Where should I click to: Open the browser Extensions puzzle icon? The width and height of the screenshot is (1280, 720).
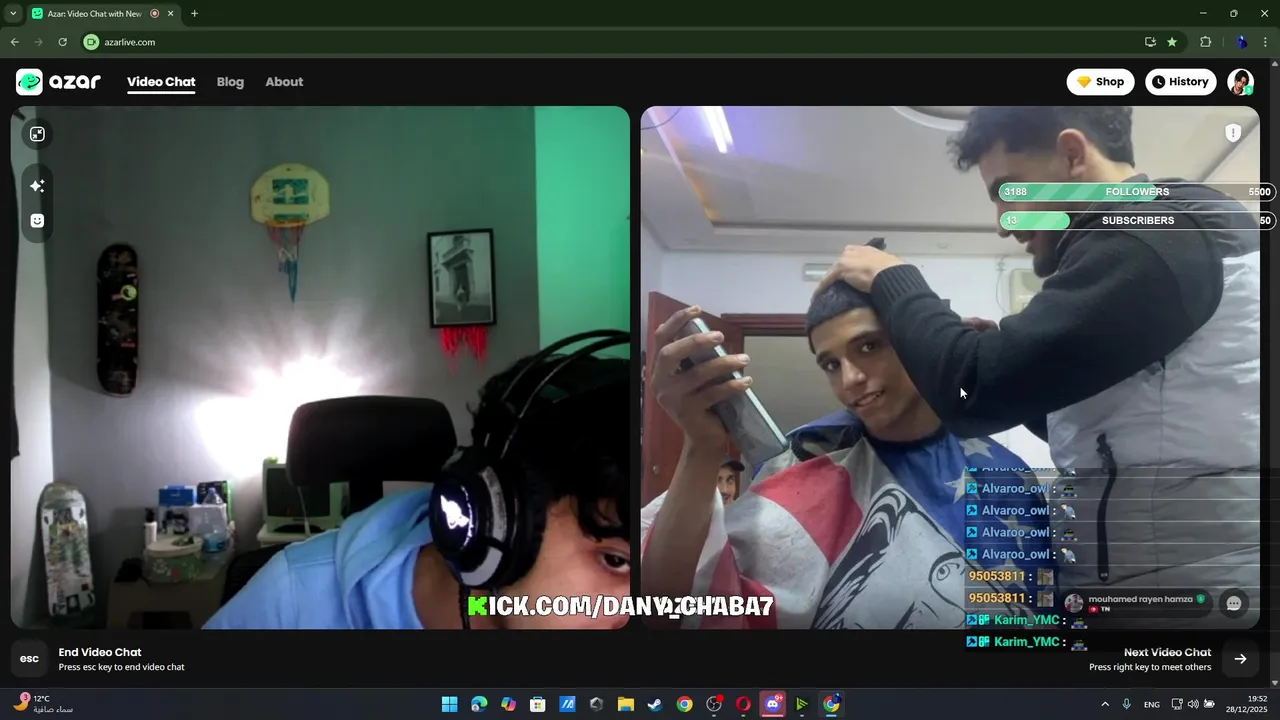click(x=1205, y=42)
